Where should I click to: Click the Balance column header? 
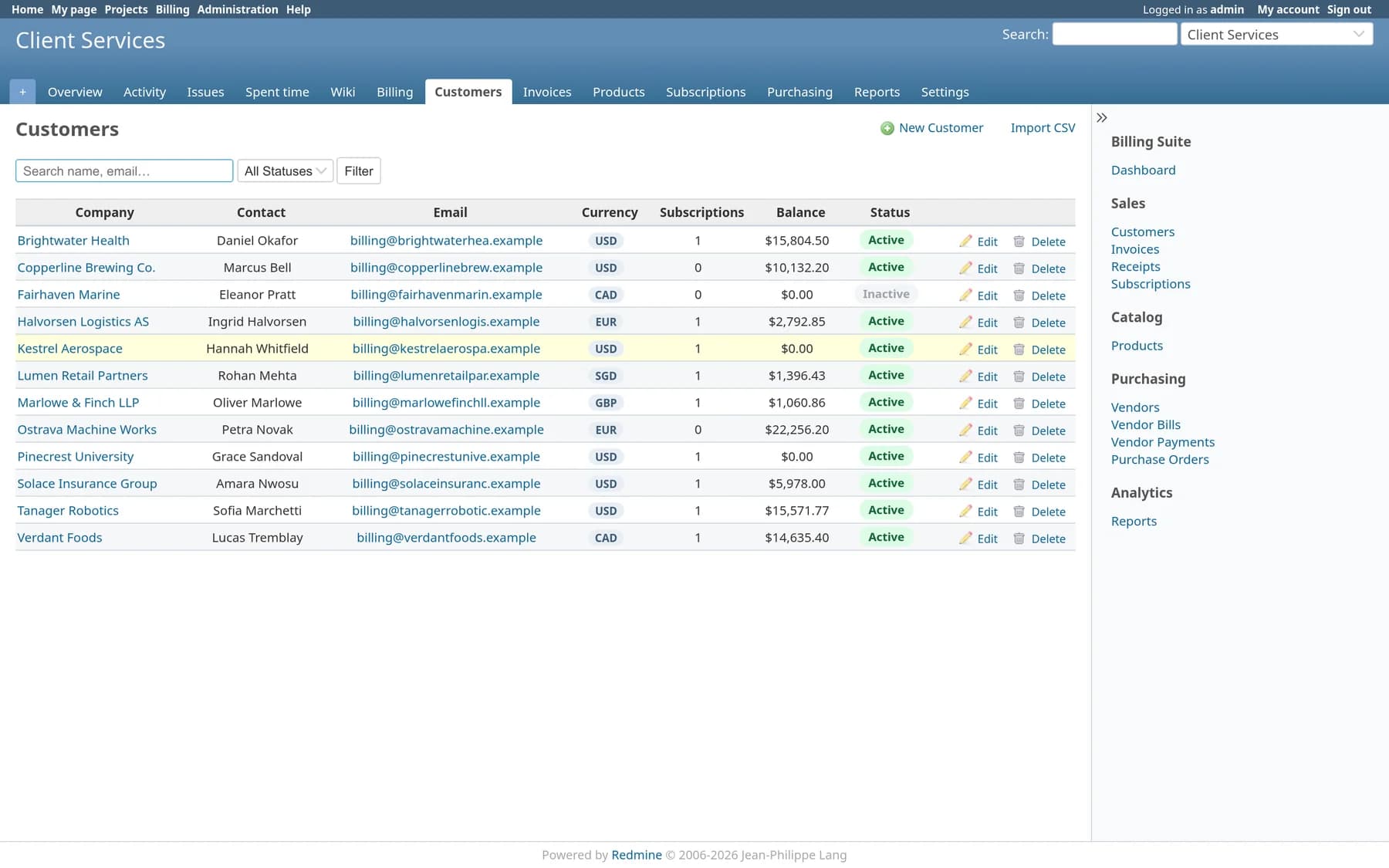[800, 212]
